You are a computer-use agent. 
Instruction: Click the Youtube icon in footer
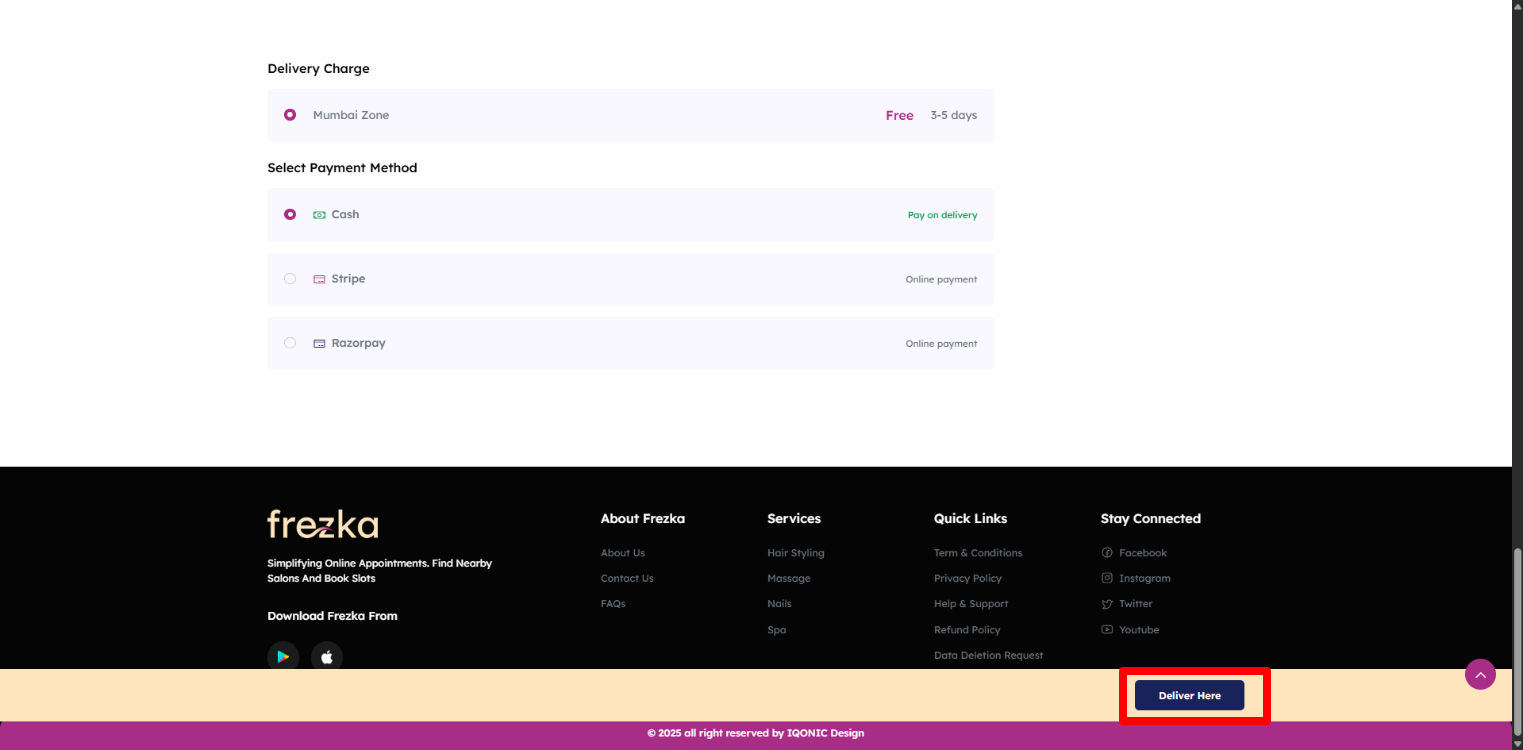click(x=1107, y=630)
